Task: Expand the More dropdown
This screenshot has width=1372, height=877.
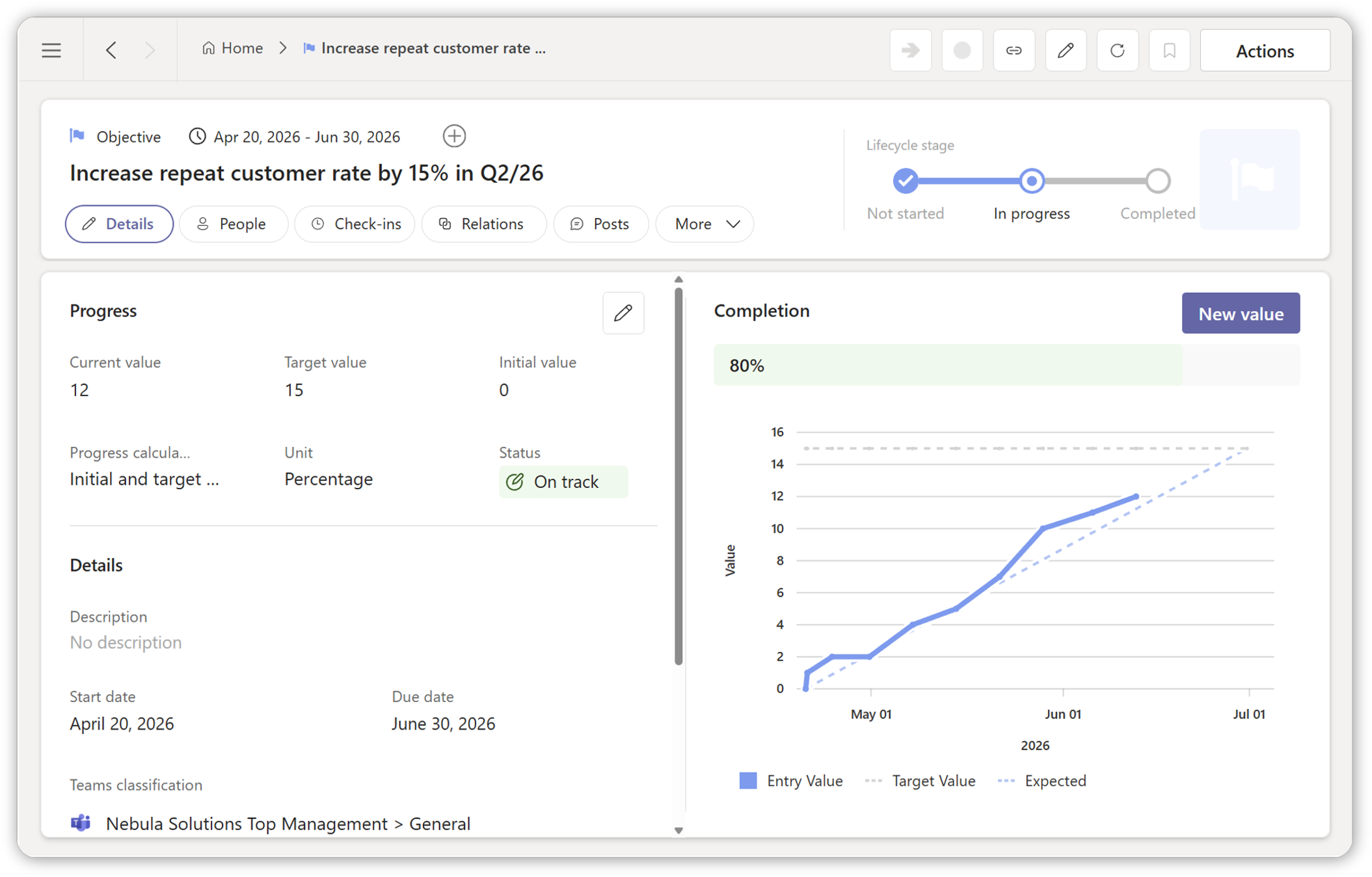Action: point(705,224)
